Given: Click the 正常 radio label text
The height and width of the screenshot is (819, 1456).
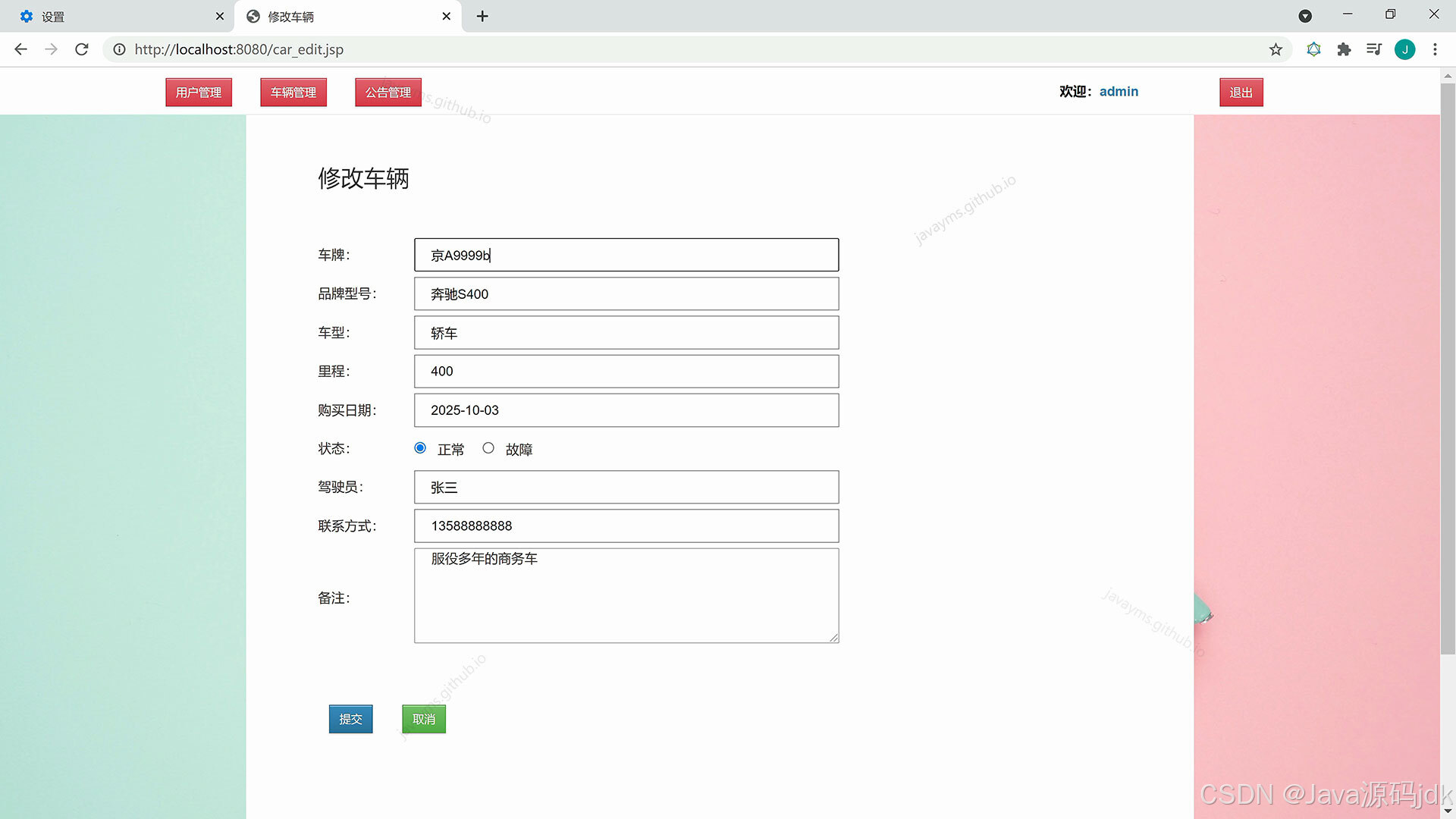Looking at the screenshot, I should pyautogui.click(x=450, y=450).
